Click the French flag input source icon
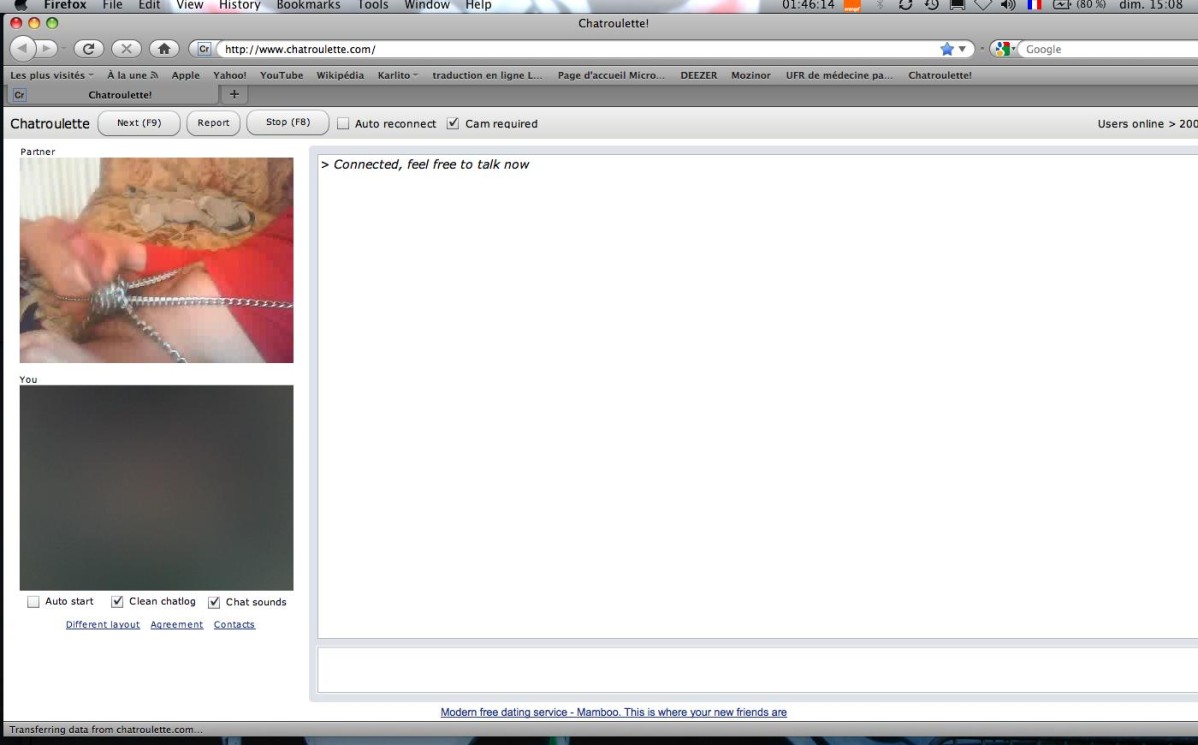1198x745 pixels. 1034,5
